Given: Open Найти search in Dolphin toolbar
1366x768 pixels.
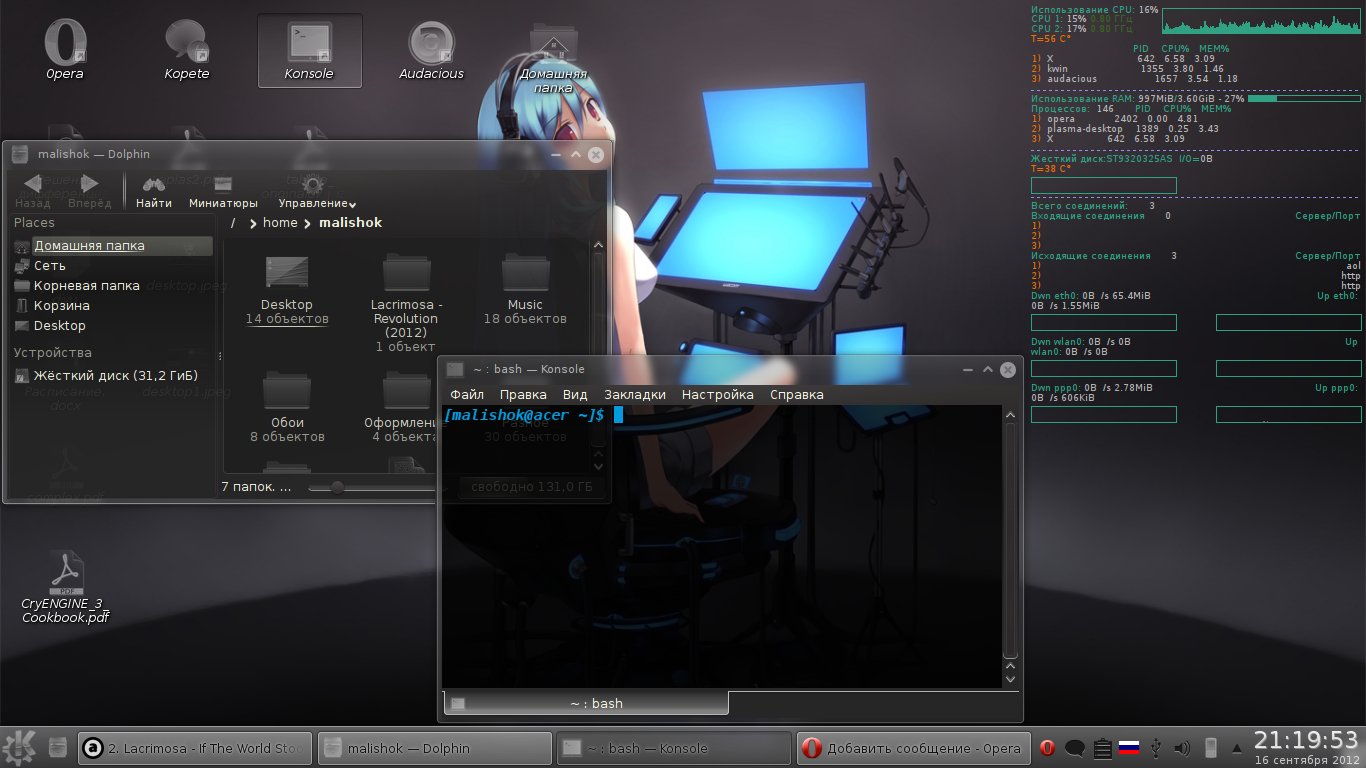Looking at the screenshot, I should pyautogui.click(x=154, y=190).
